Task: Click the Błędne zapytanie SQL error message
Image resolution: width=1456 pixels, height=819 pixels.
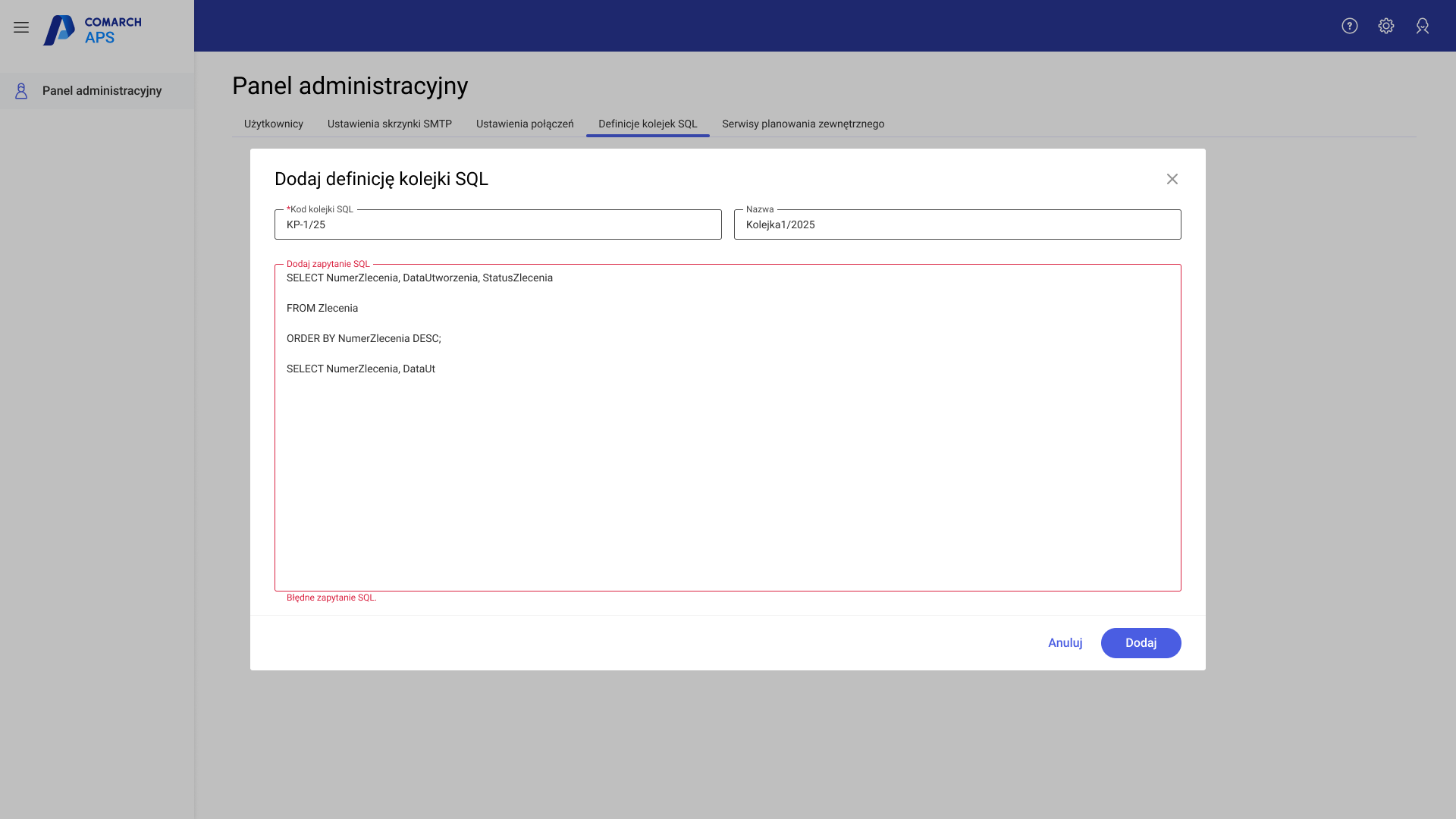Action: point(331,598)
